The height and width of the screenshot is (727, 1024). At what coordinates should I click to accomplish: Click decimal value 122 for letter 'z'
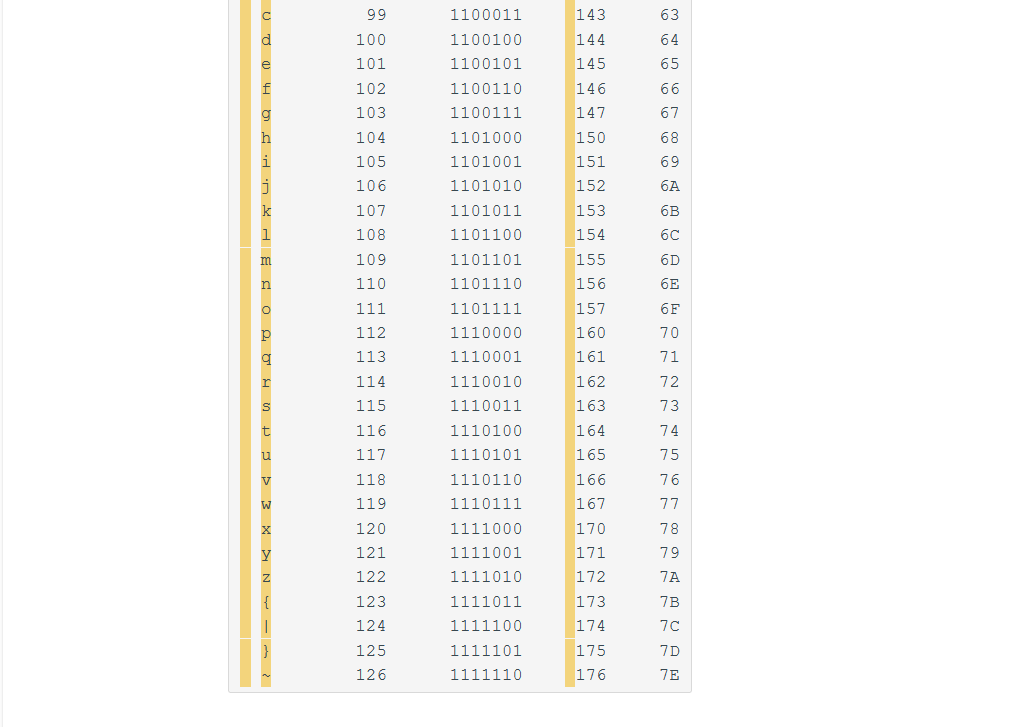tap(371, 576)
